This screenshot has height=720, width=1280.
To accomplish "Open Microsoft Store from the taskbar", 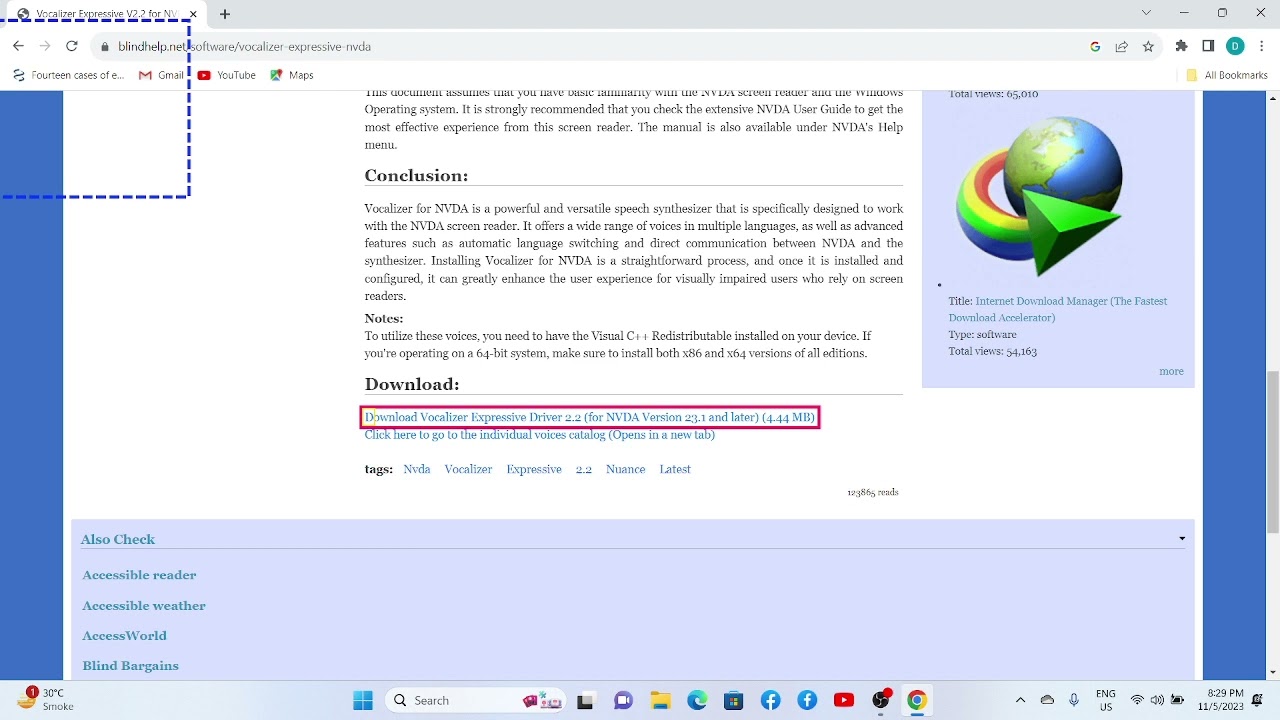I will point(734,701).
